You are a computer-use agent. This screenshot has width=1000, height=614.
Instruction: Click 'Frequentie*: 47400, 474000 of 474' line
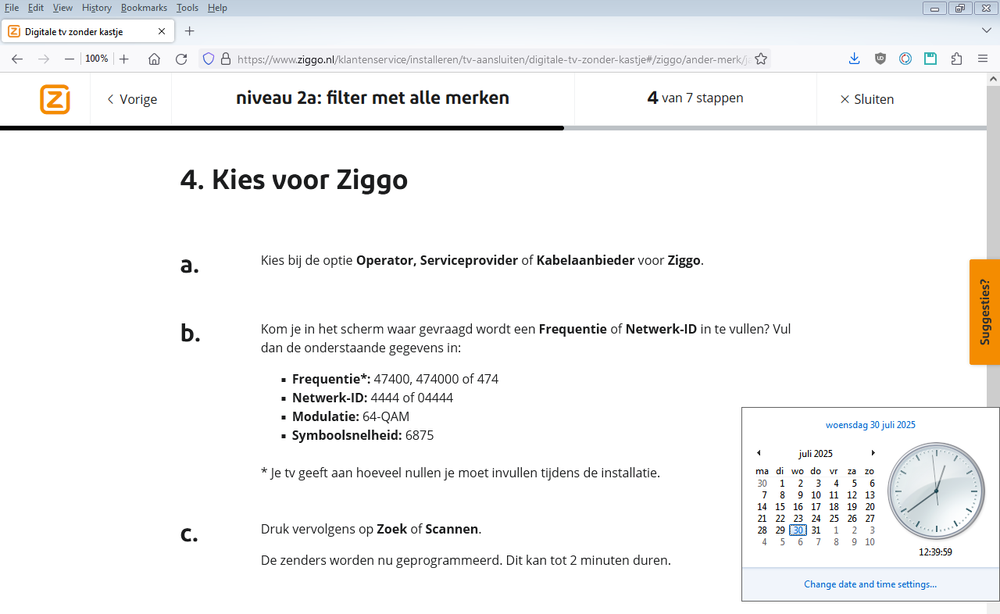(395, 379)
